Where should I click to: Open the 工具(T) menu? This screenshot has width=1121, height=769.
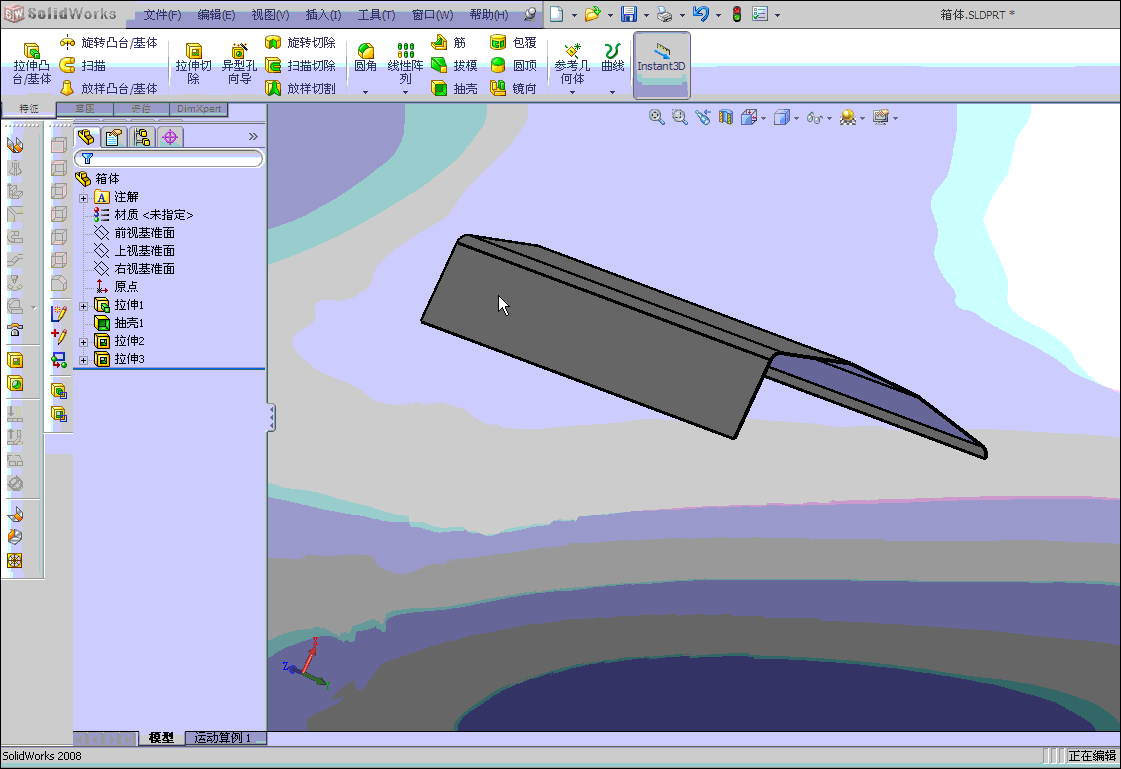[x=376, y=15]
